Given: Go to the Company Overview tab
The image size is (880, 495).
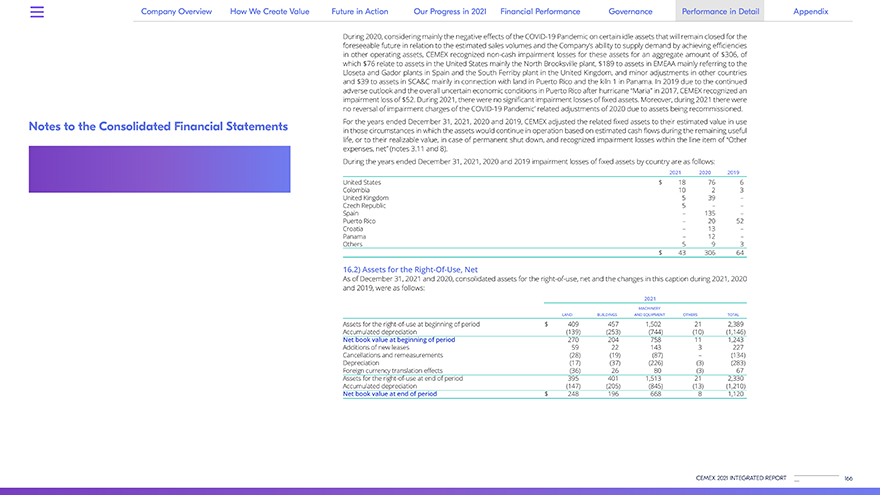Looking at the screenshot, I should (176, 11).
